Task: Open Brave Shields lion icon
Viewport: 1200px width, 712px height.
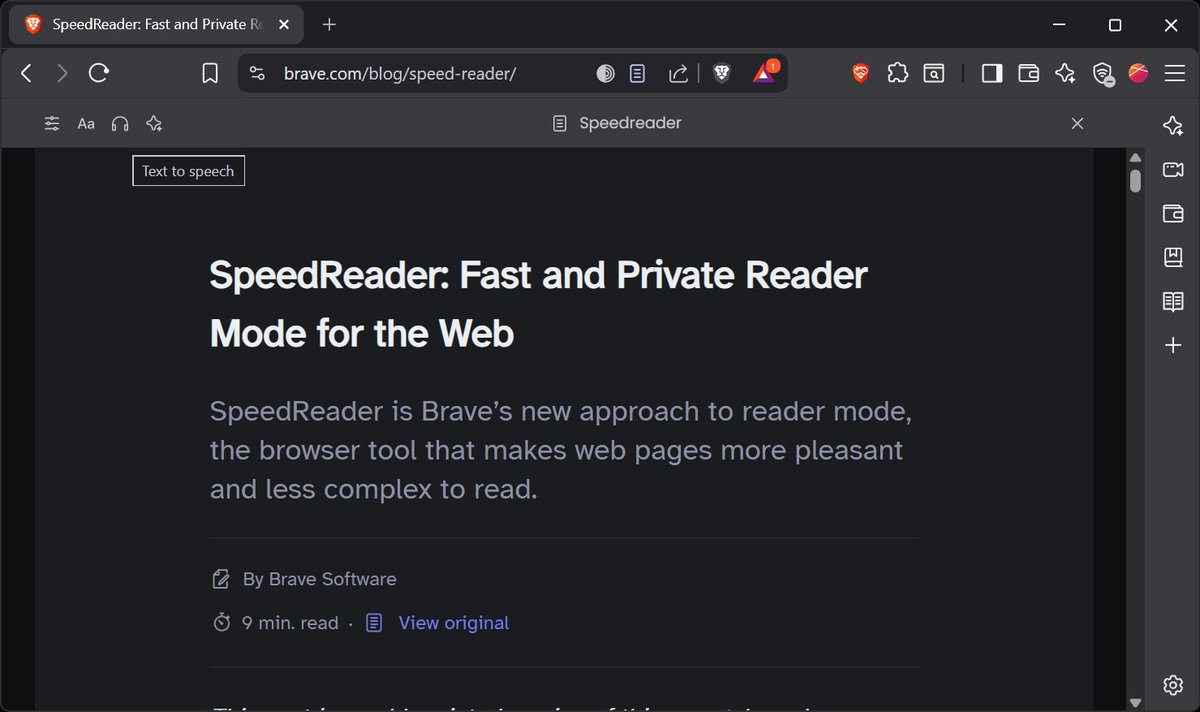Action: (722, 73)
